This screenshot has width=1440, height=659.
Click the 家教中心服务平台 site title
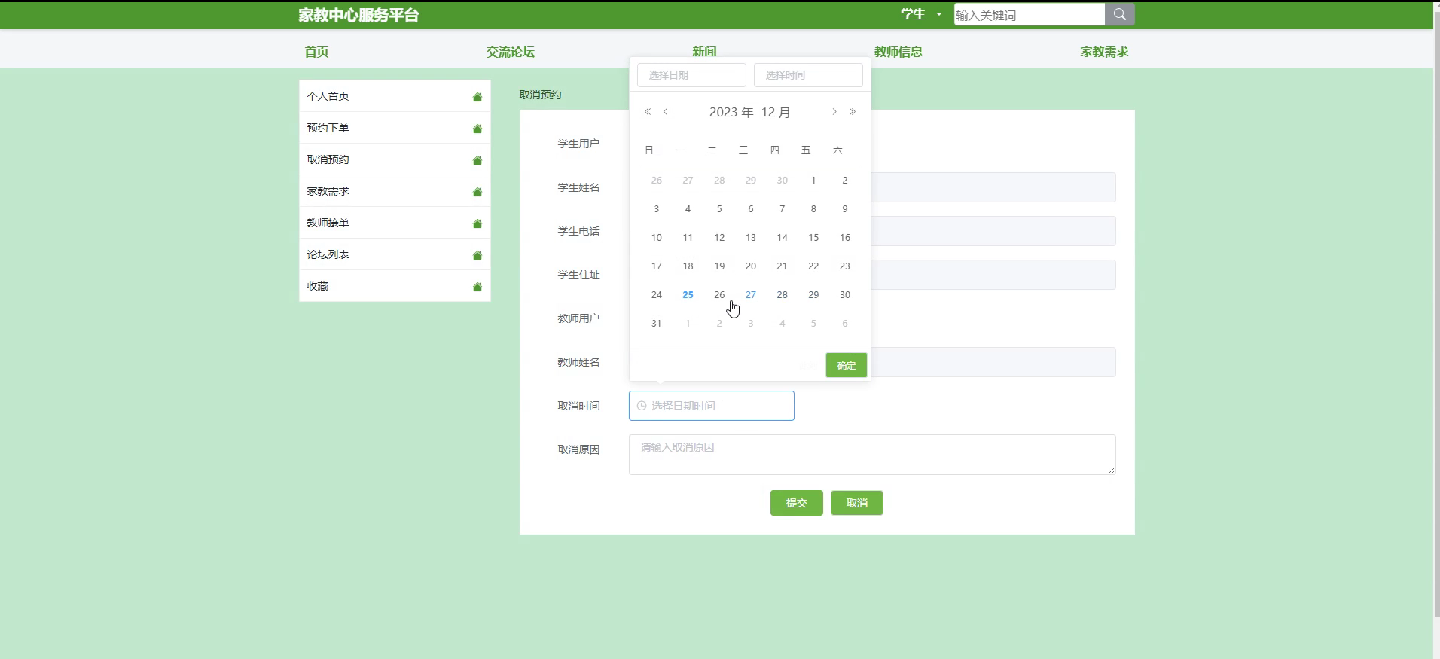pos(358,15)
